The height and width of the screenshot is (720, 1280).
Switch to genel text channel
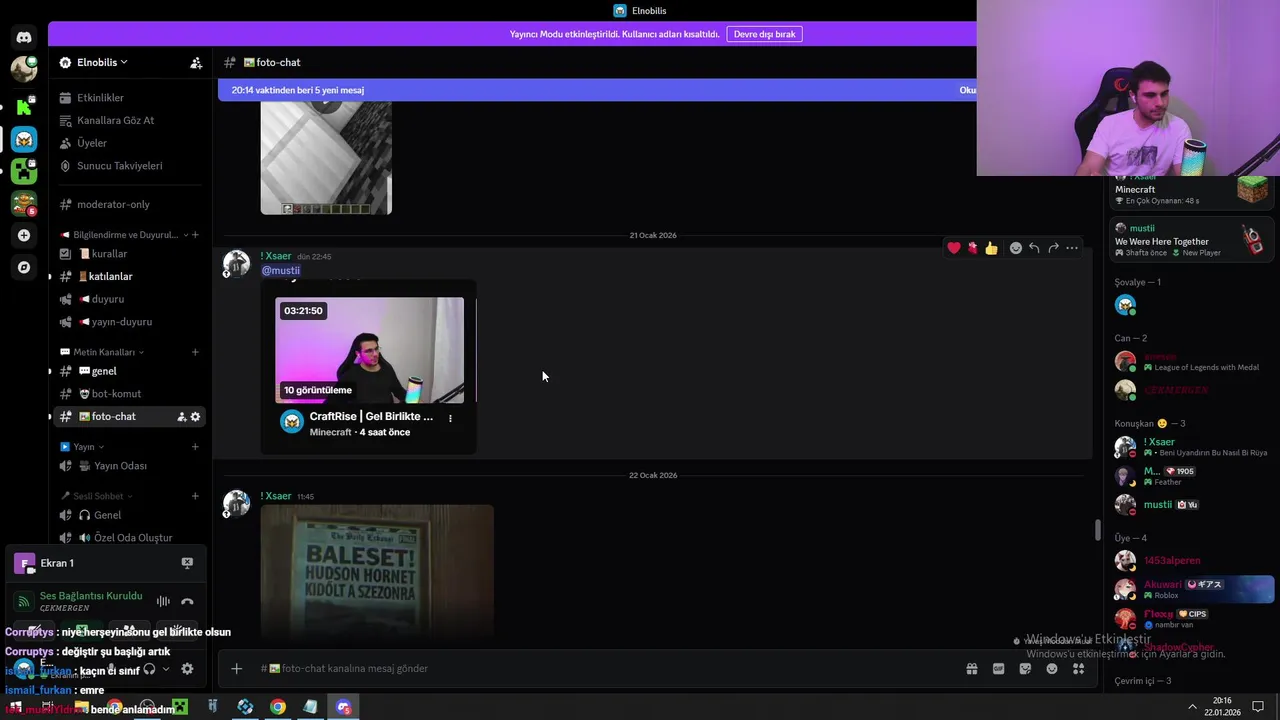128,371
